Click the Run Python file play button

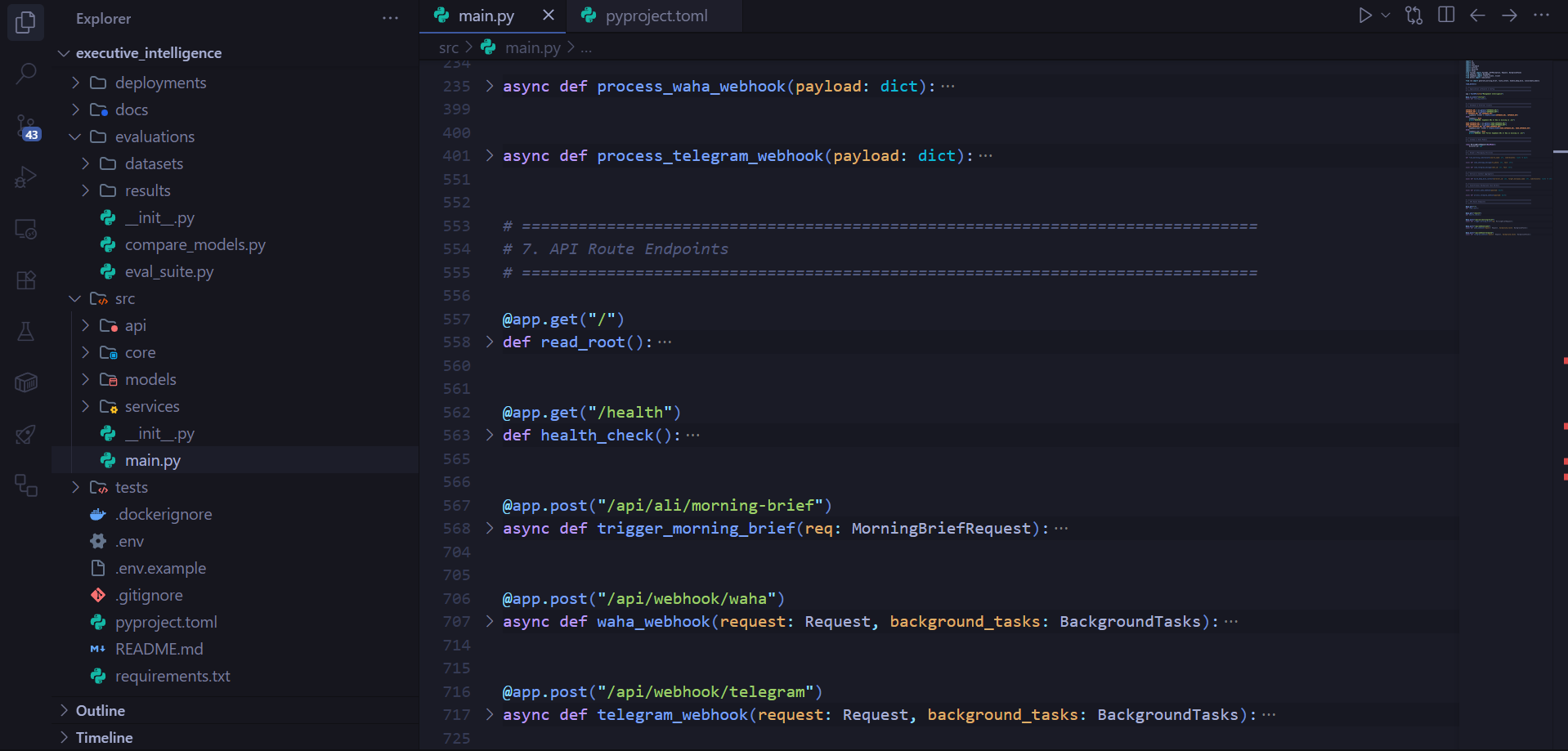click(1364, 16)
